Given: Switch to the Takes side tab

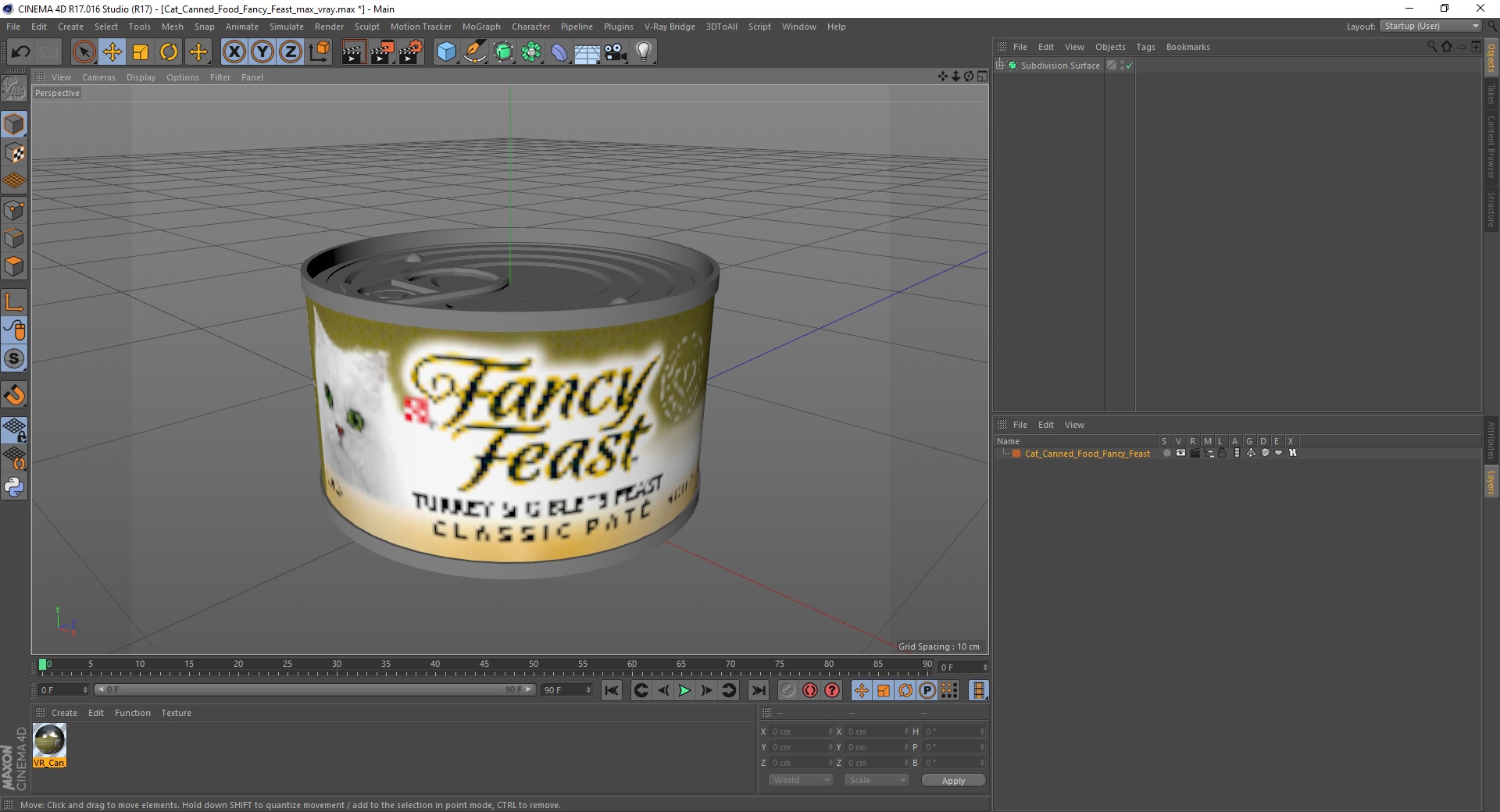Looking at the screenshot, I should tap(1491, 93).
